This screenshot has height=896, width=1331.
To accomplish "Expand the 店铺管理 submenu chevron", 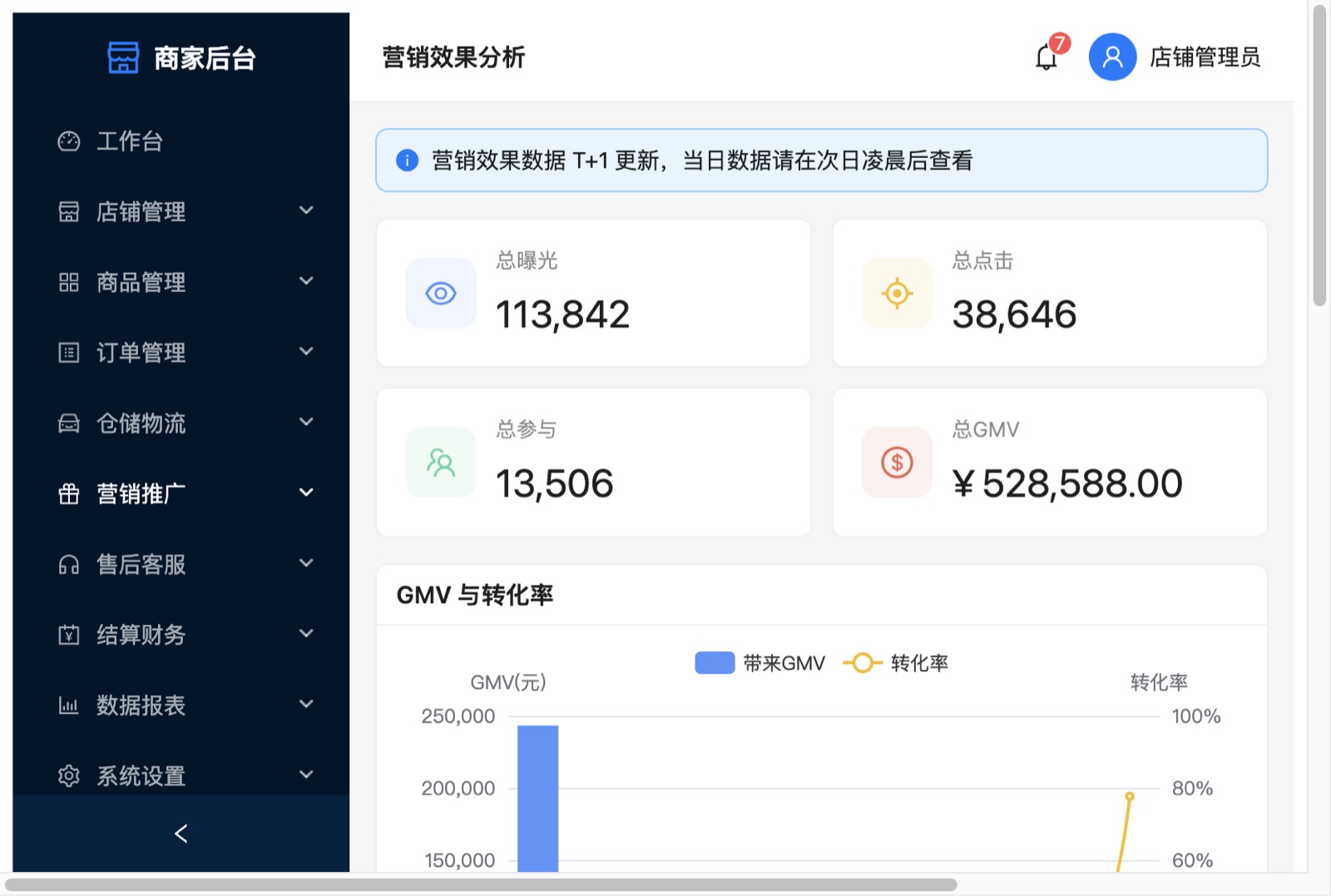I will [306, 210].
